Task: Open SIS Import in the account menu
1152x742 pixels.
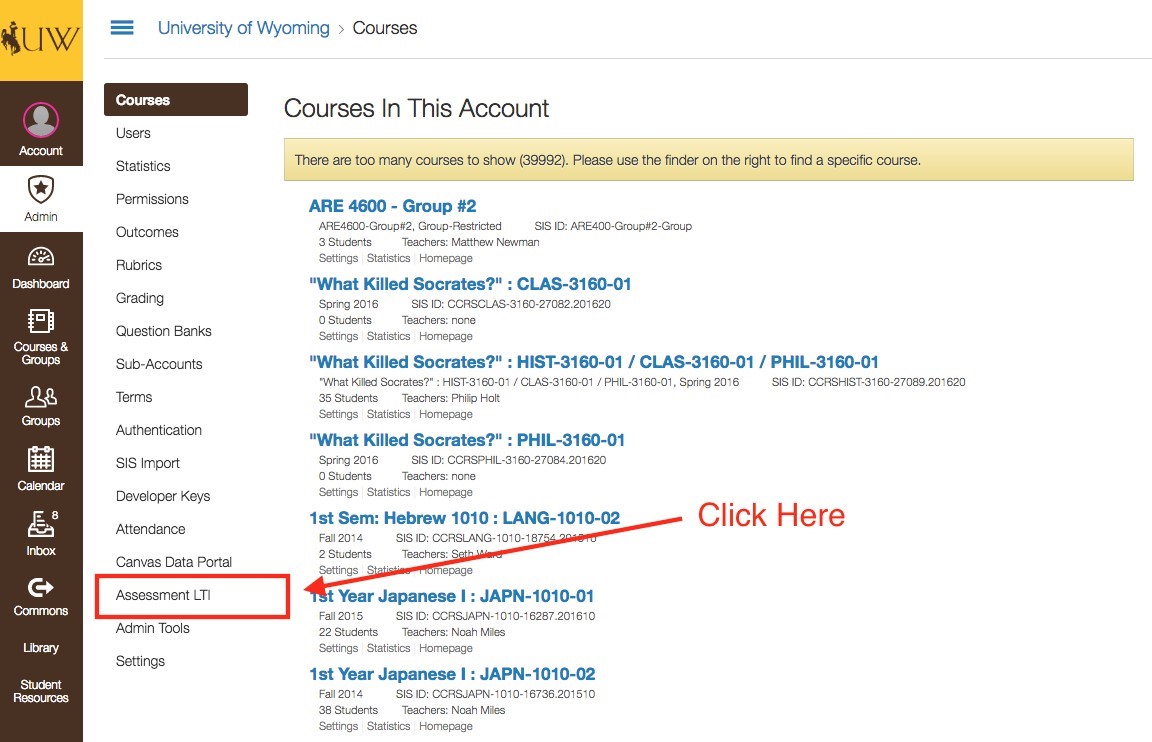Action: (148, 464)
